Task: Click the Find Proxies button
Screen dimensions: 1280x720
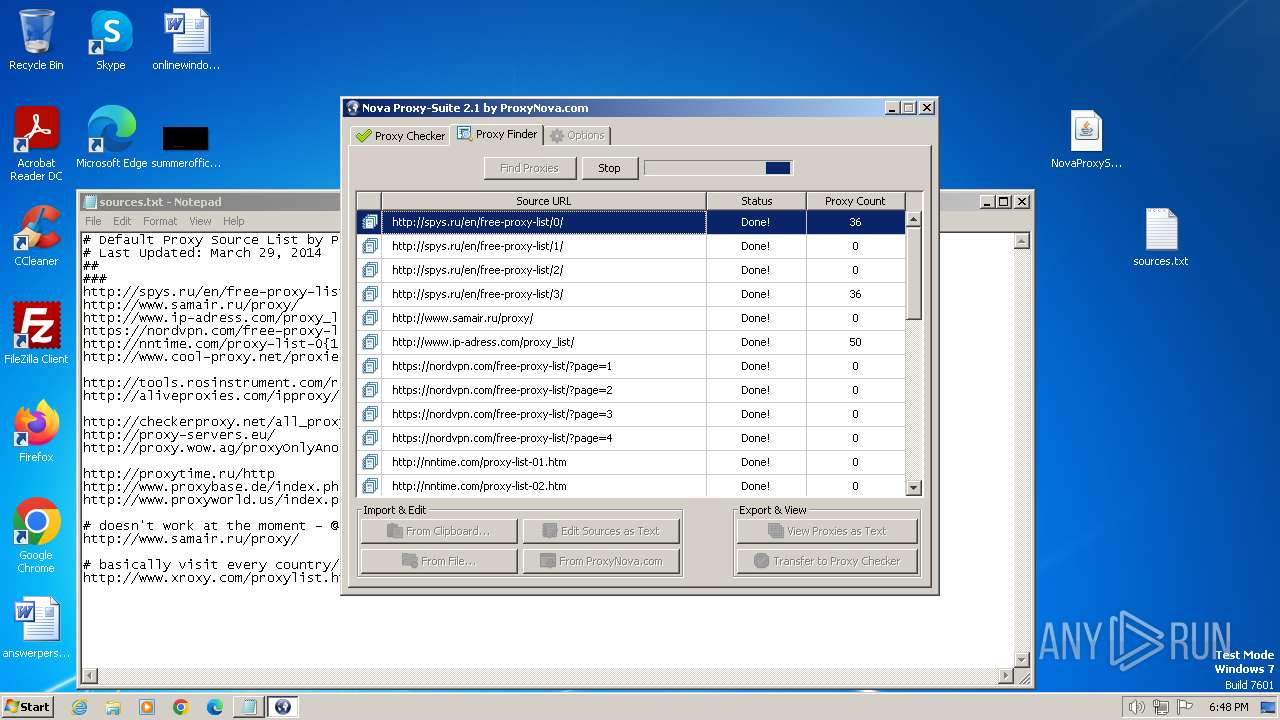Action: [529, 168]
